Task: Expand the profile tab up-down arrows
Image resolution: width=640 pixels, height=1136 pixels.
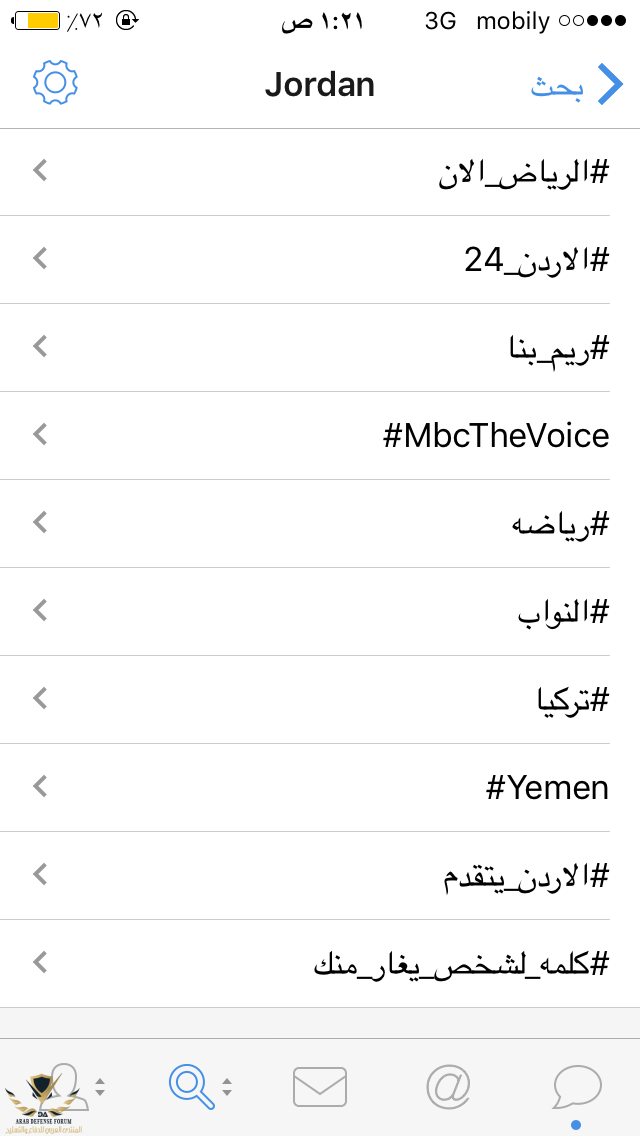Action: (x=100, y=1087)
